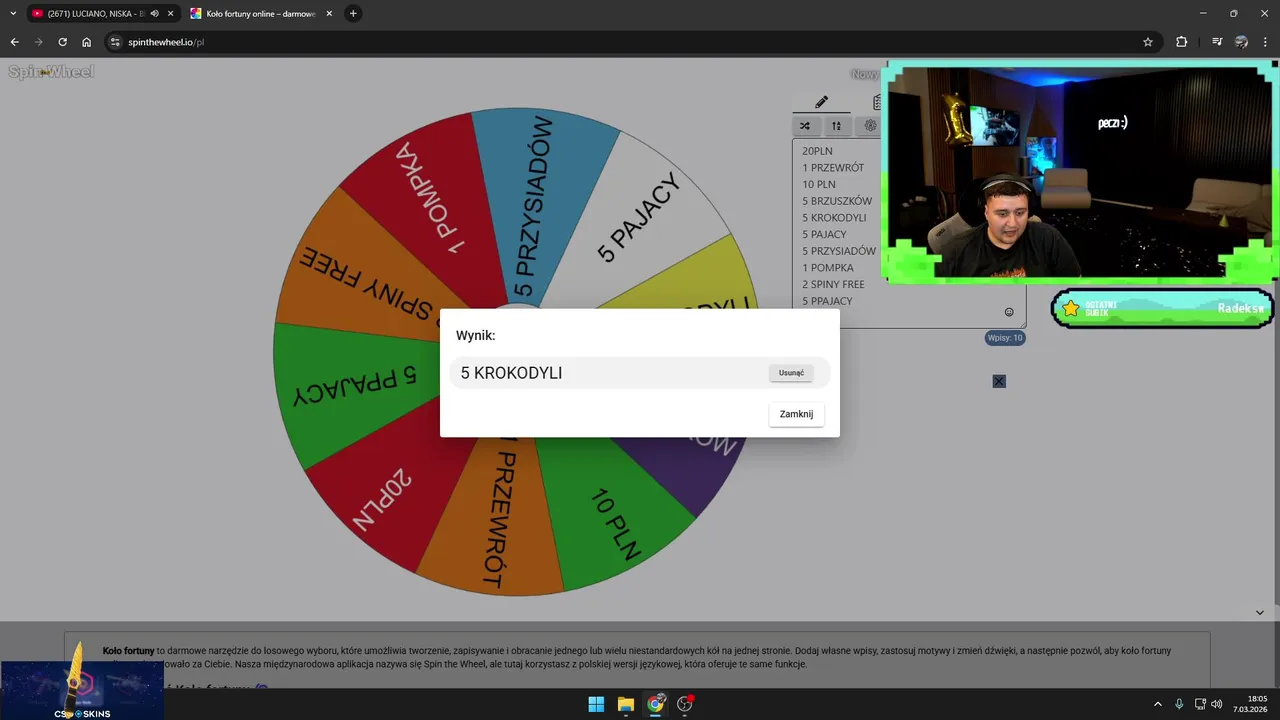Viewport: 1280px width, 720px height.
Task: Open browser extensions menu
Action: [x=1182, y=42]
